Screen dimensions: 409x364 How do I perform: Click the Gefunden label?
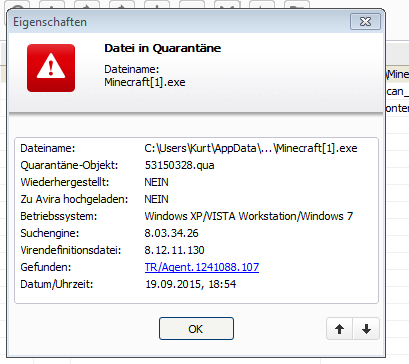pos(46,267)
